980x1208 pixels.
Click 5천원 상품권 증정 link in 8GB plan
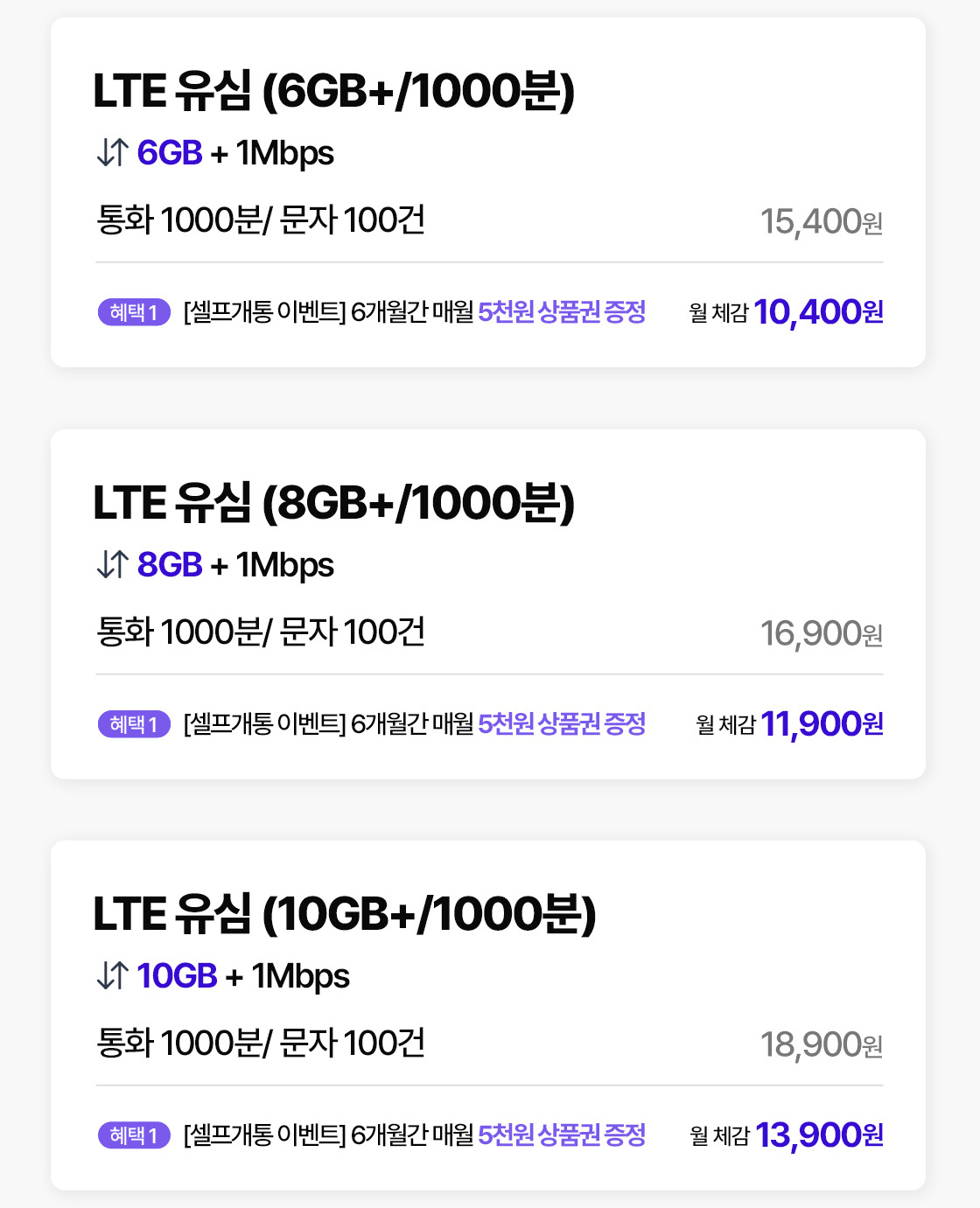562,724
